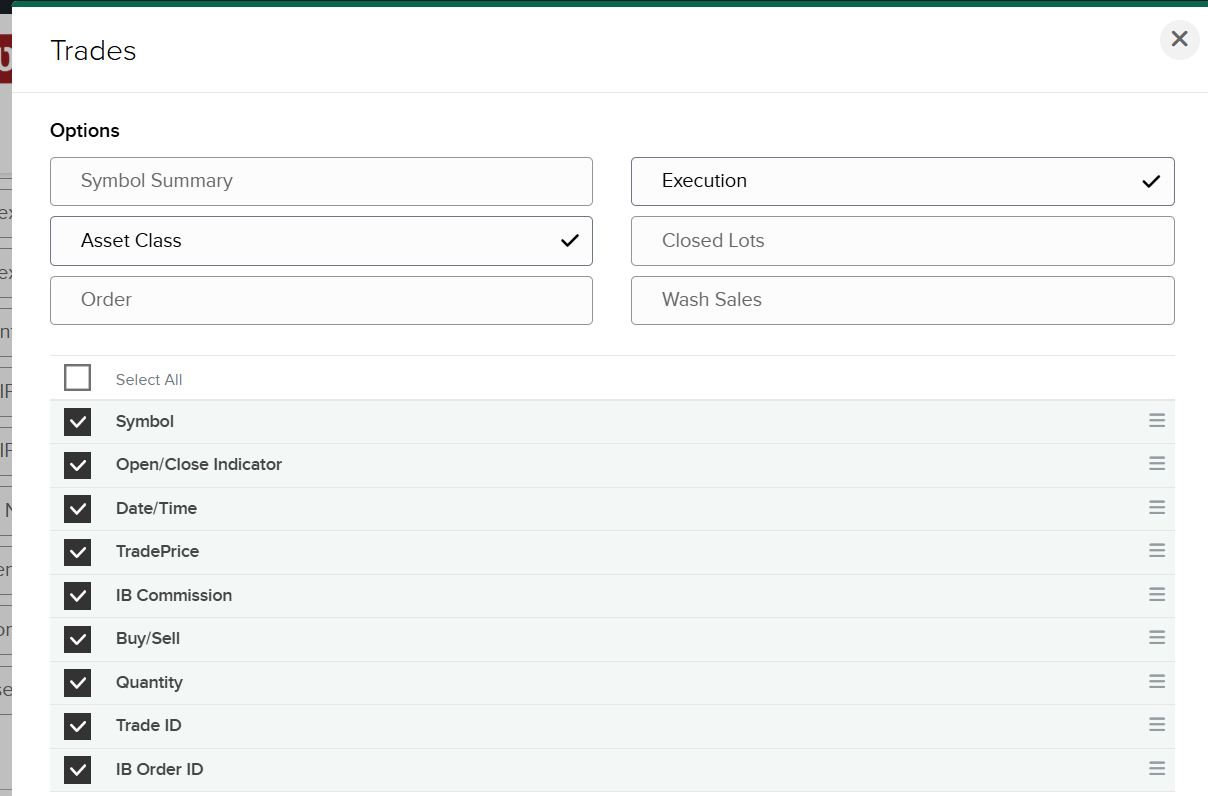Uncheck the Symbol field checkbox
Image resolution: width=1208 pixels, height=796 pixels.
pyautogui.click(x=77, y=422)
